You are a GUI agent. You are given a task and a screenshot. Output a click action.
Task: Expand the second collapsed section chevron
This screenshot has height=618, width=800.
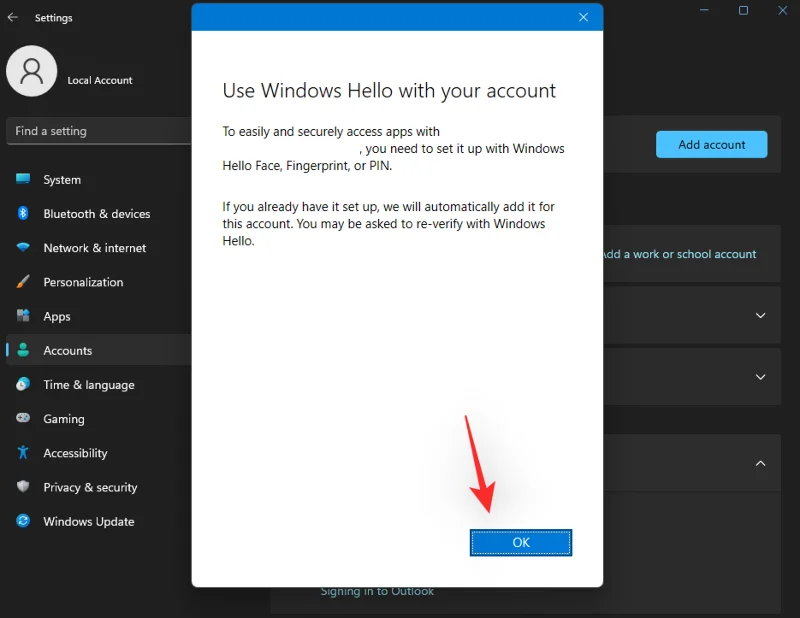point(760,377)
